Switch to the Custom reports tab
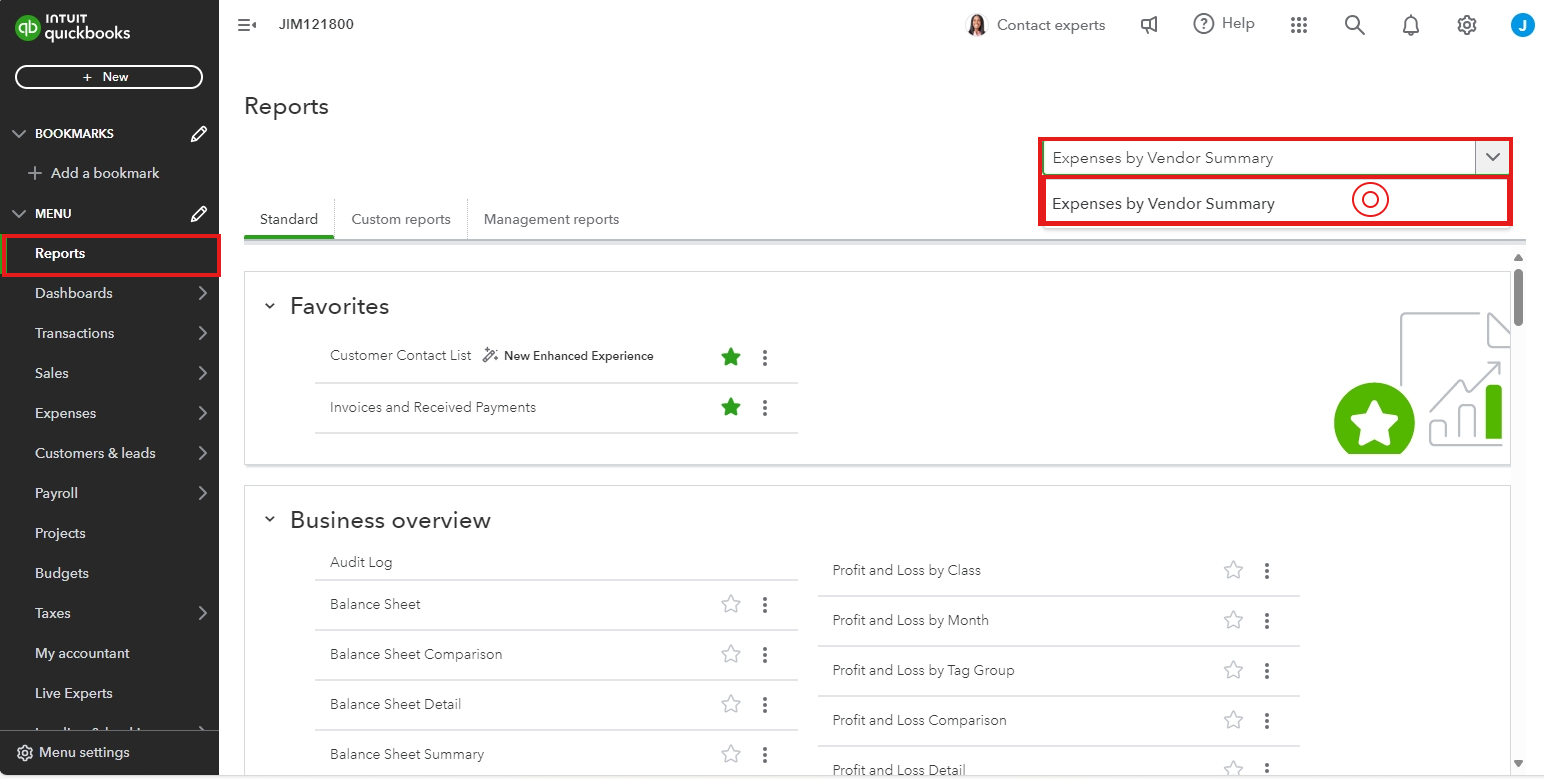This screenshot has height=779, width=1544. pyautogui.click(x=401, y=219)
